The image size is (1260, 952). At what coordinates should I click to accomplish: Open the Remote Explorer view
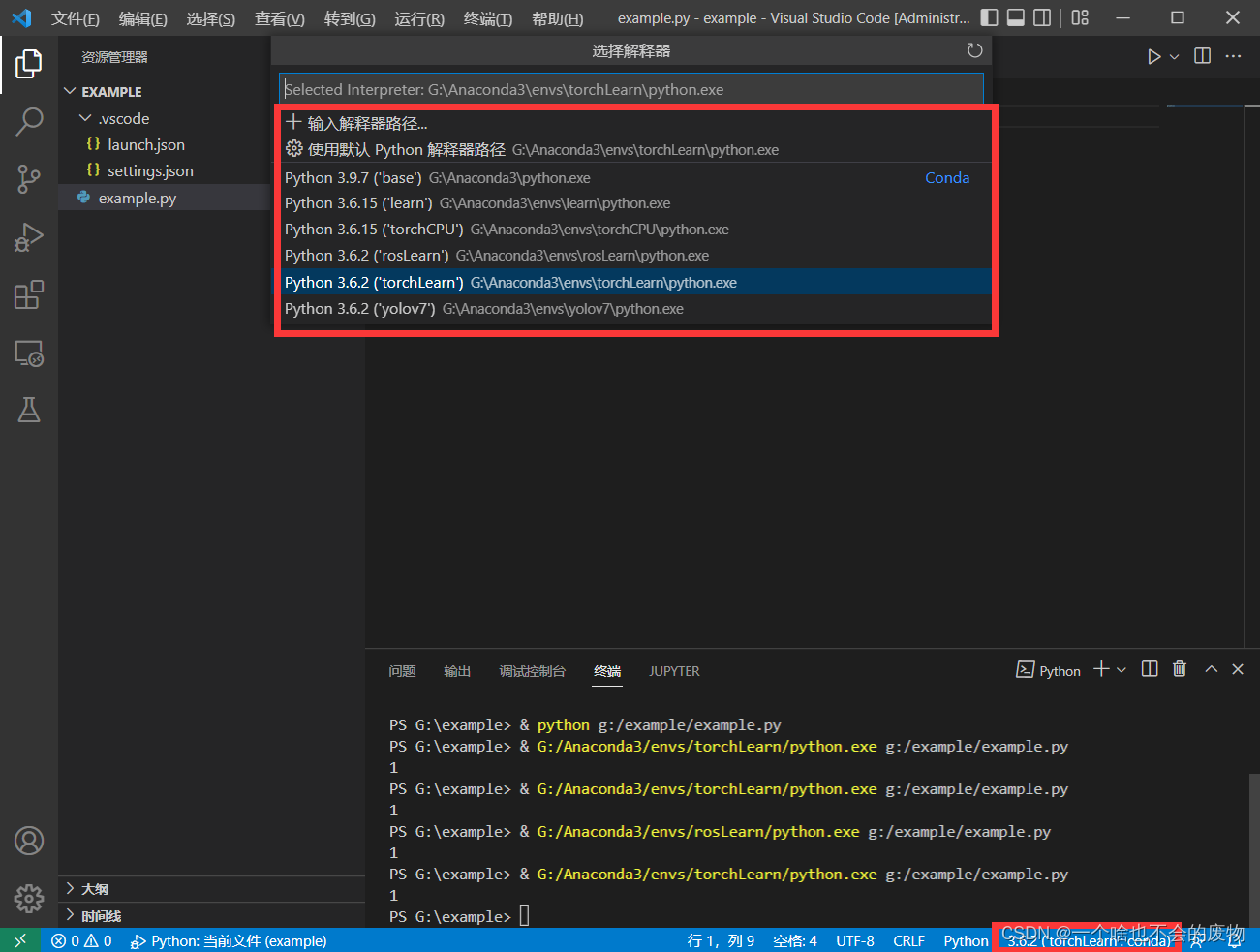tap(29, 353)
